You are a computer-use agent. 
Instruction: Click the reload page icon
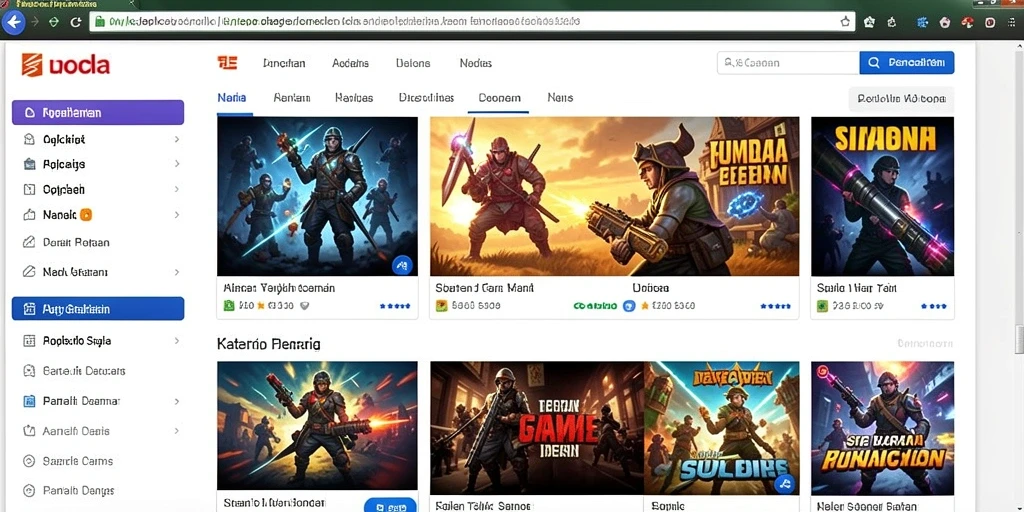pos(76,22)
